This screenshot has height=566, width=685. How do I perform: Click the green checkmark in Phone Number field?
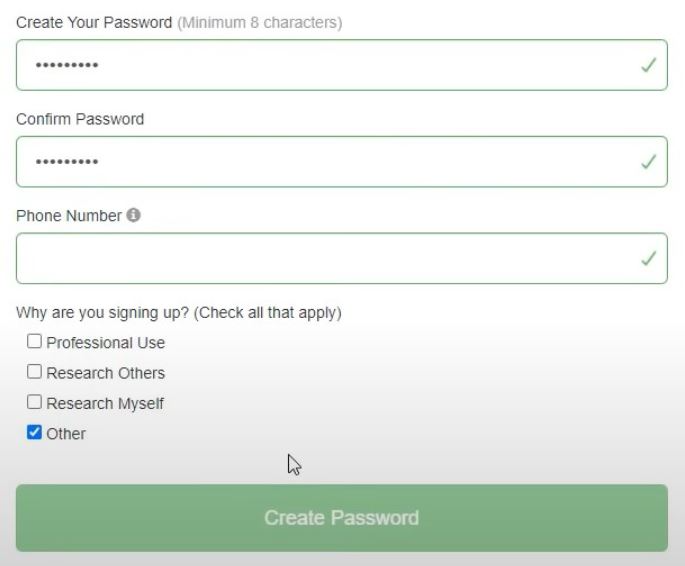coord(648,258)
